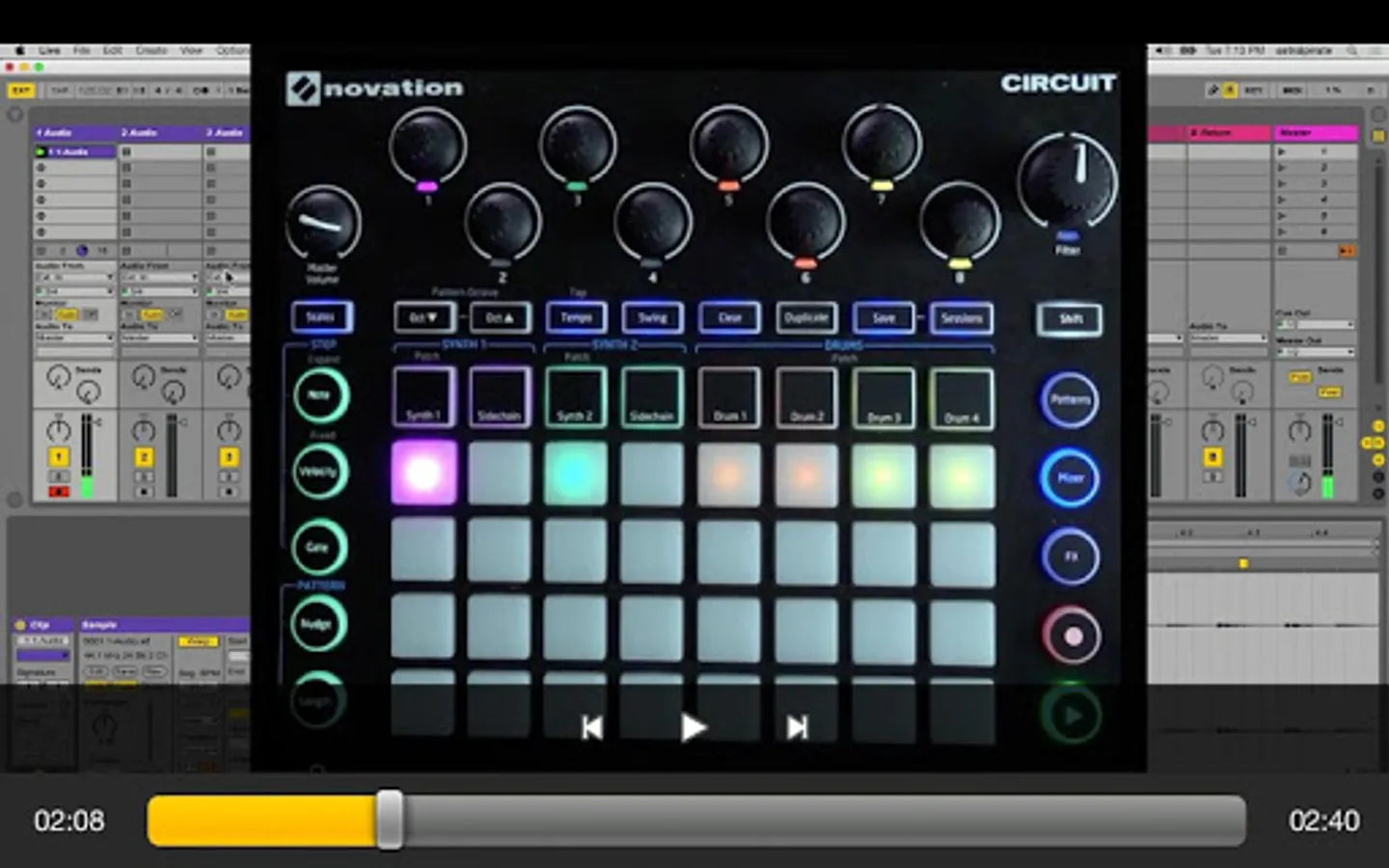Click the 02:08 elapsed time label
Image resolution: width=1389 pixels, height=868 pixels.
69,821
